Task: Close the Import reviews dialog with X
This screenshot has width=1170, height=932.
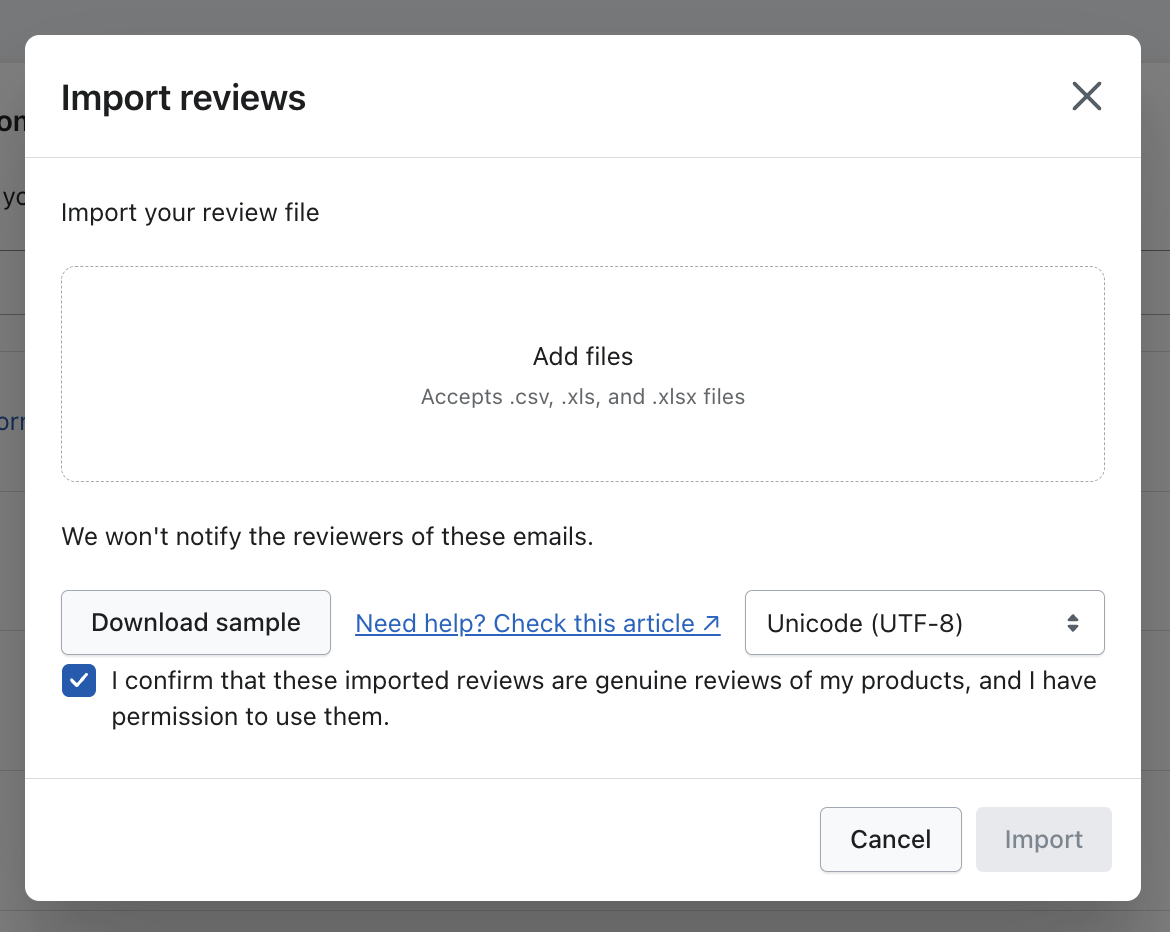Action: click(x=1086, y=96)
